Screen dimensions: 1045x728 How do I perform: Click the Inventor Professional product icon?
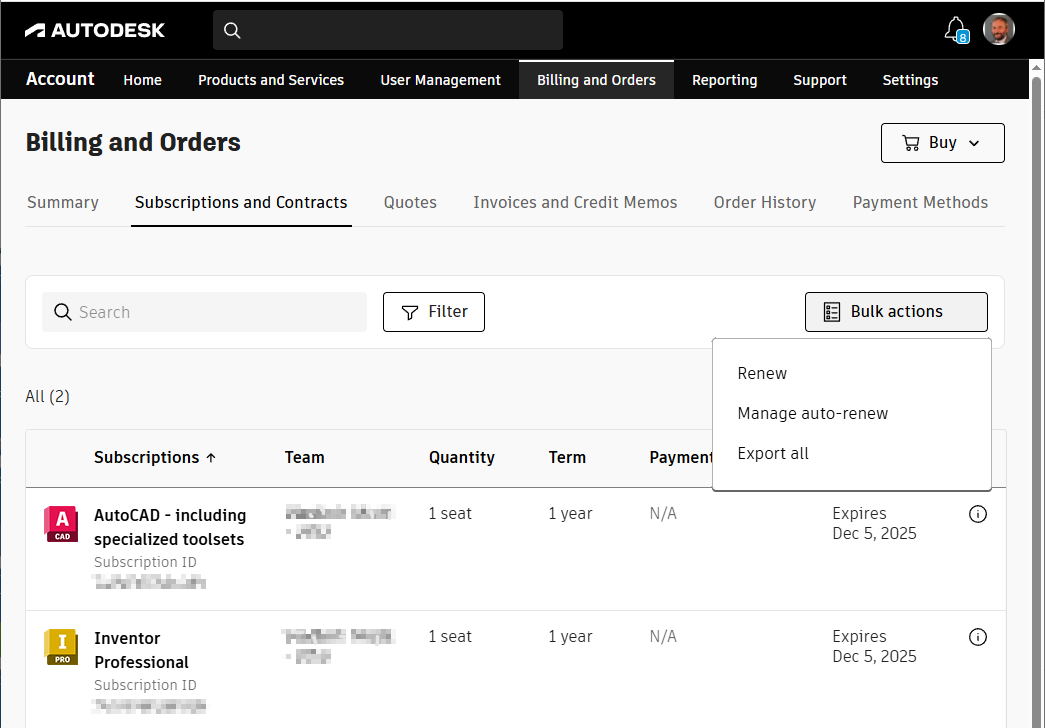[x=61, y=647]
